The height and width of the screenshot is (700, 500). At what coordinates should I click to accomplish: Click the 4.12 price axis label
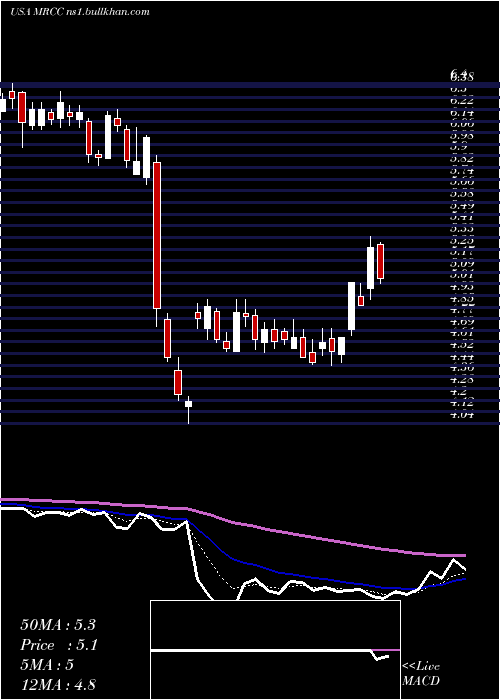coord(462,403)
